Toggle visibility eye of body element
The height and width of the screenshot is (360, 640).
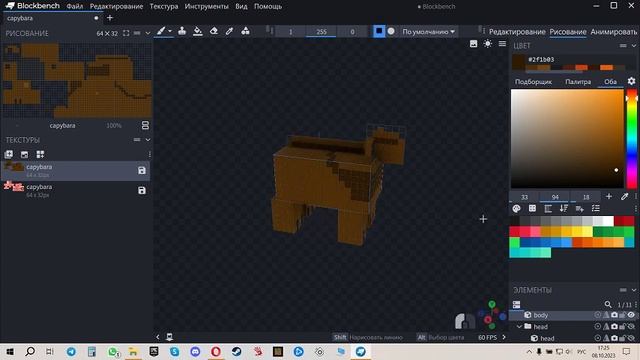[631, 315]
